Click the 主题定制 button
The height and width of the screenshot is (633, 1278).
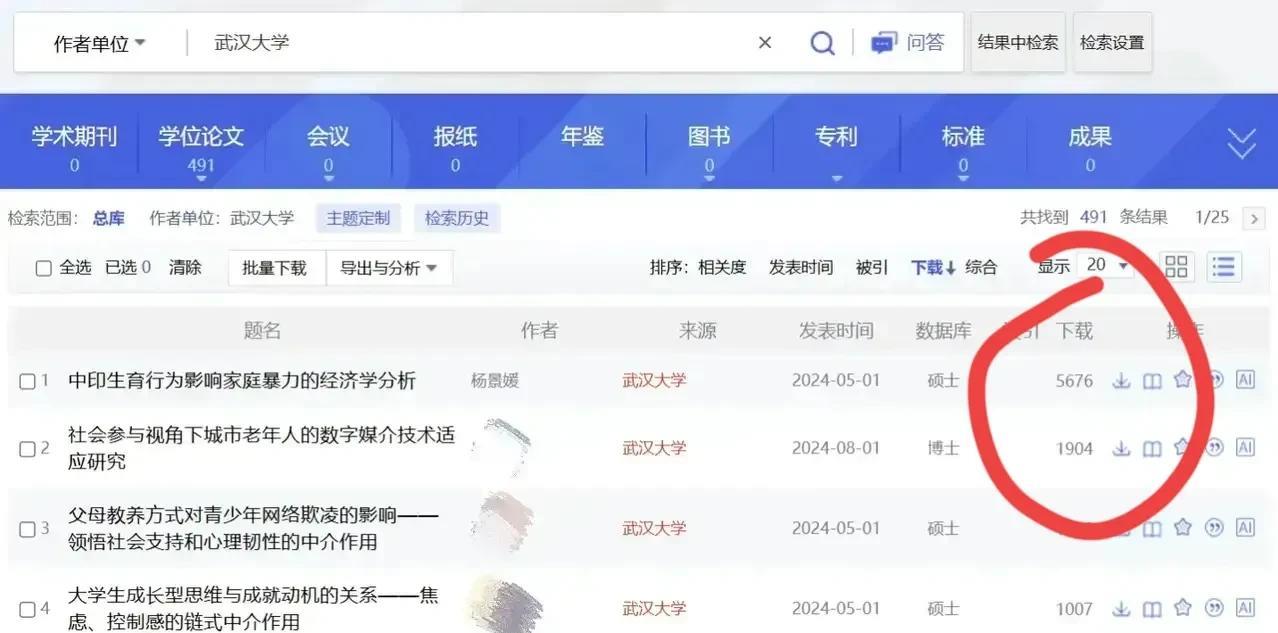tap(358, 218)
